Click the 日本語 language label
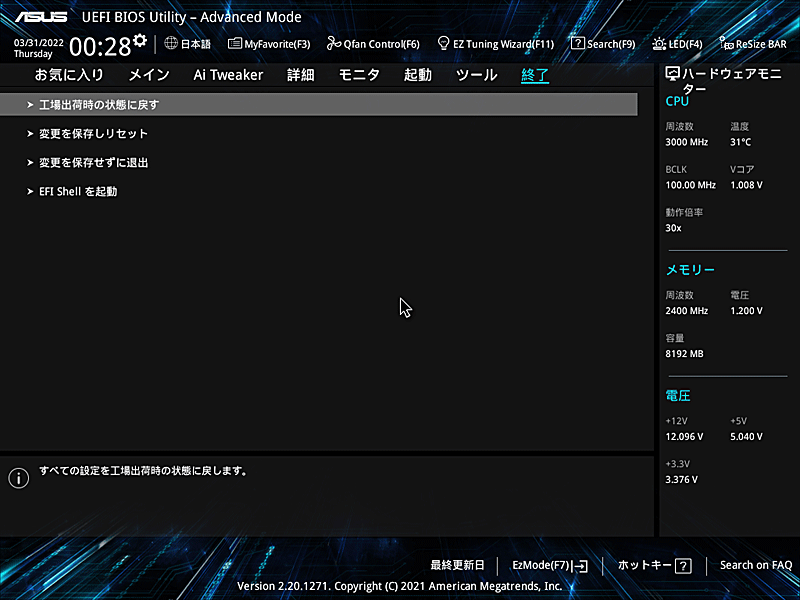 pos(196,44)
